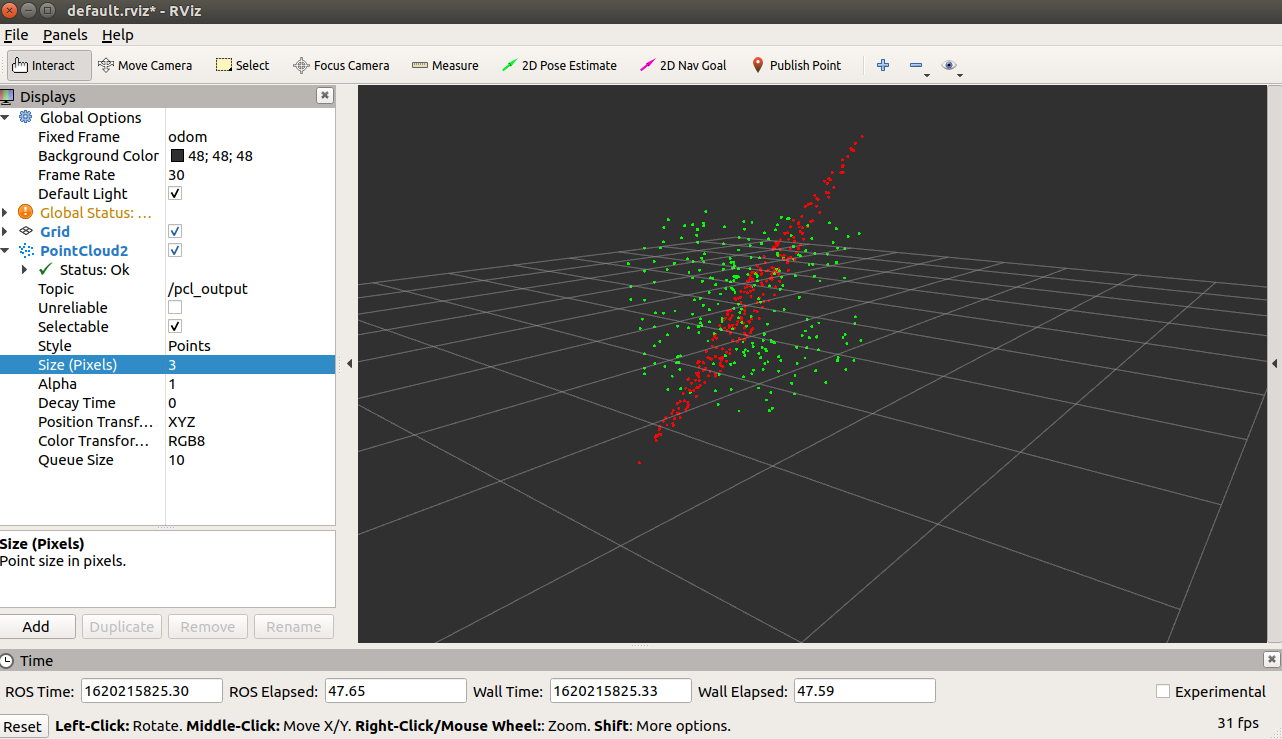Screen dimensions: 1282x739
Task: Open the Style Points dropdown
Action: [x=250, y=345]
